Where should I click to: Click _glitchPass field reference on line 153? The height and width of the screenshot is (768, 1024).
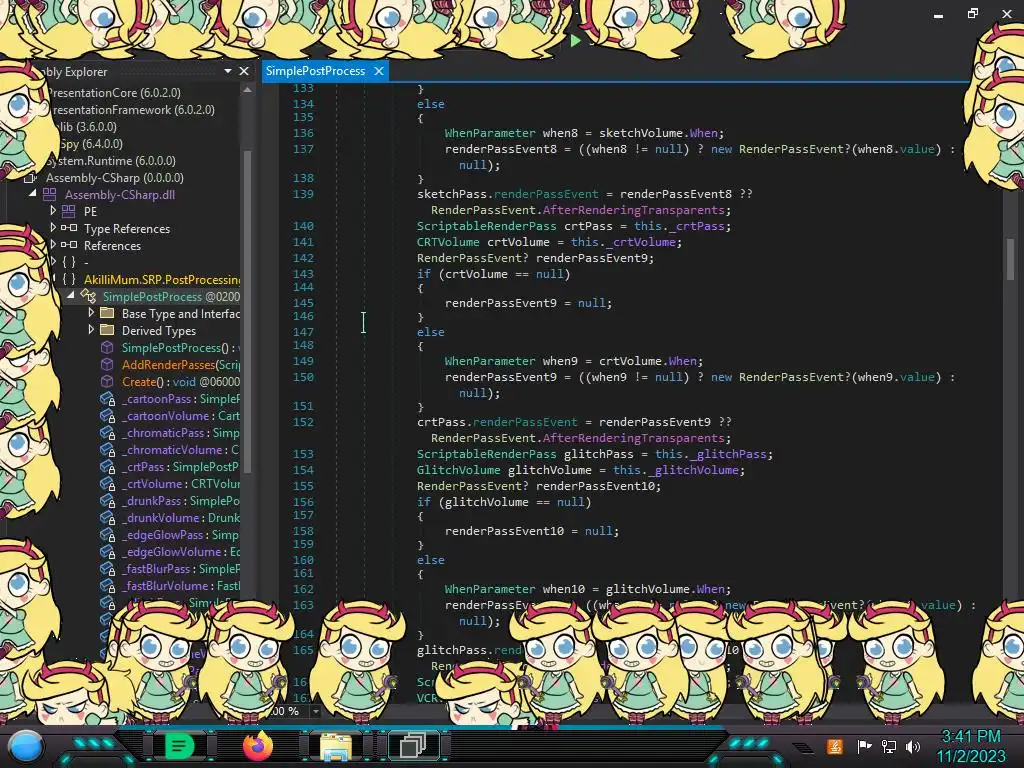(729, 454)
